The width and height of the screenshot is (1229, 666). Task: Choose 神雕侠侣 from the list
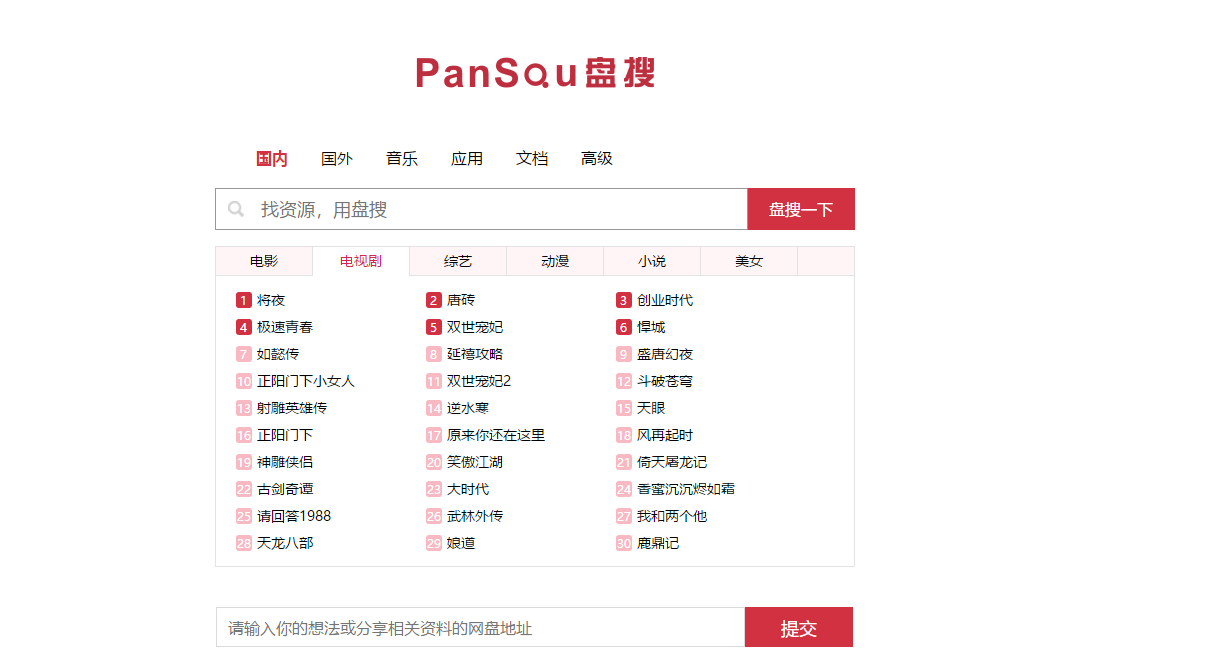point(285,462)
